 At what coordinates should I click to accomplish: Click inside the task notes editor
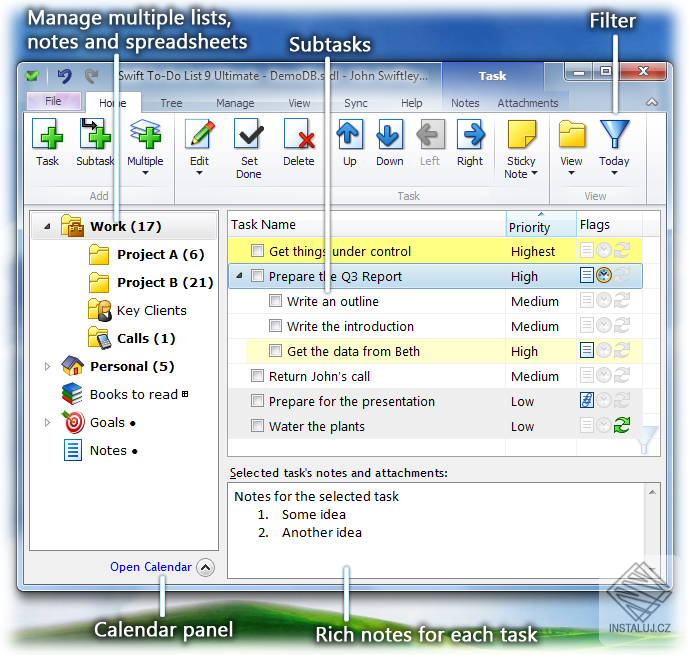(436, 530)
